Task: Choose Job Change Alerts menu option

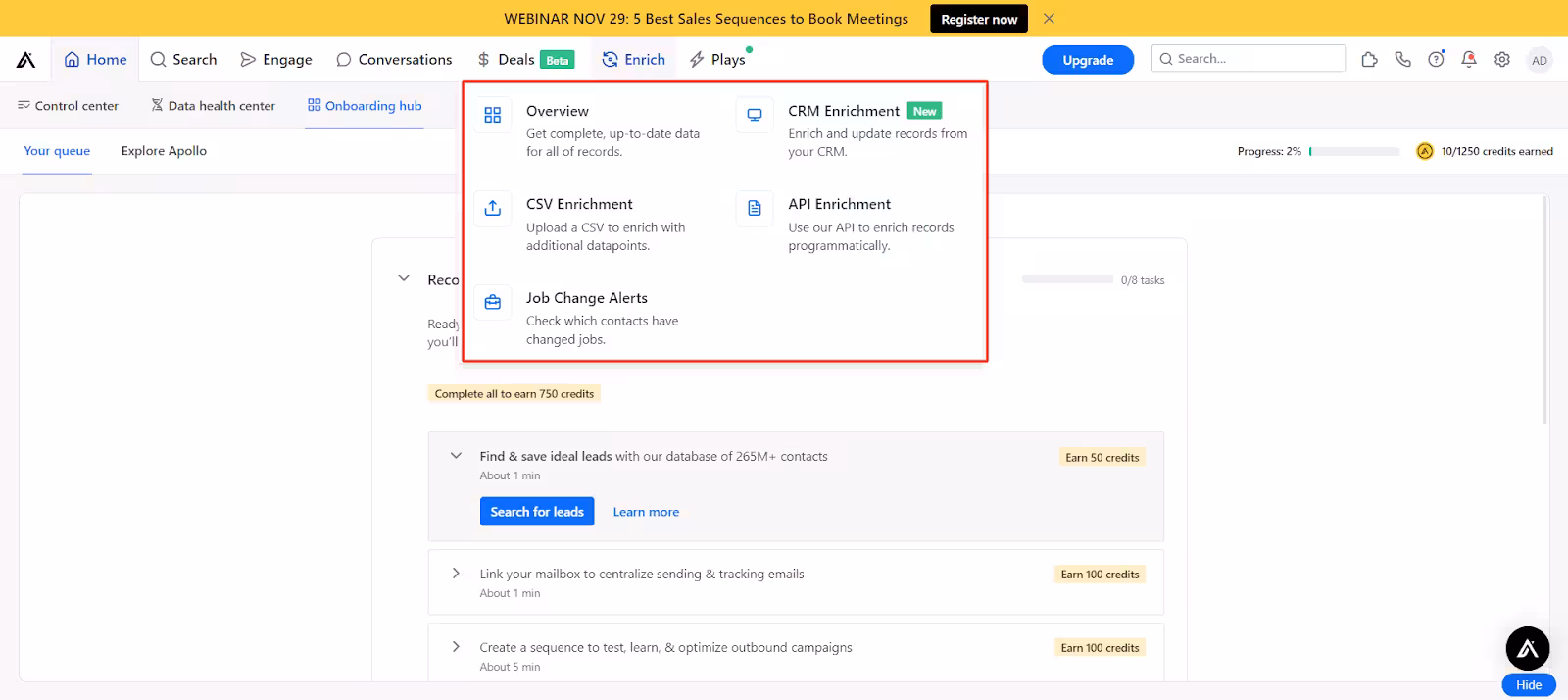Action: (x=586, y=298)
